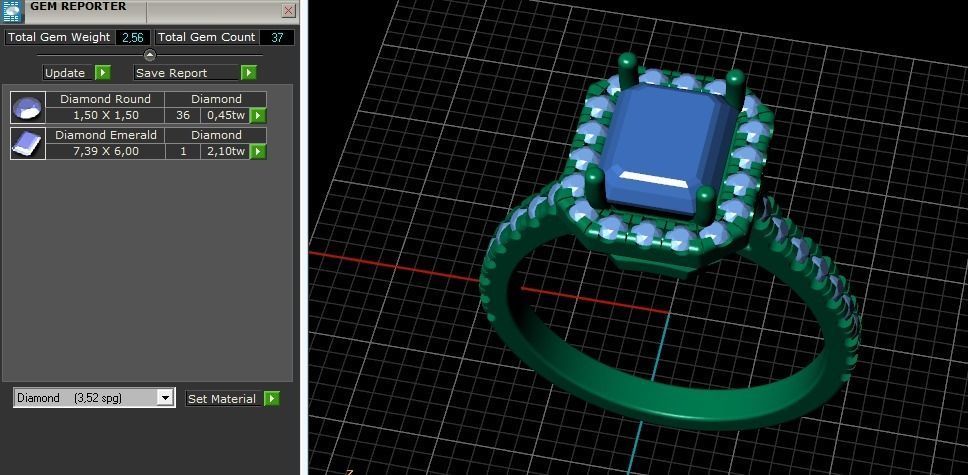
Task: Close the Gem Reporter panel
Action: 288,11
